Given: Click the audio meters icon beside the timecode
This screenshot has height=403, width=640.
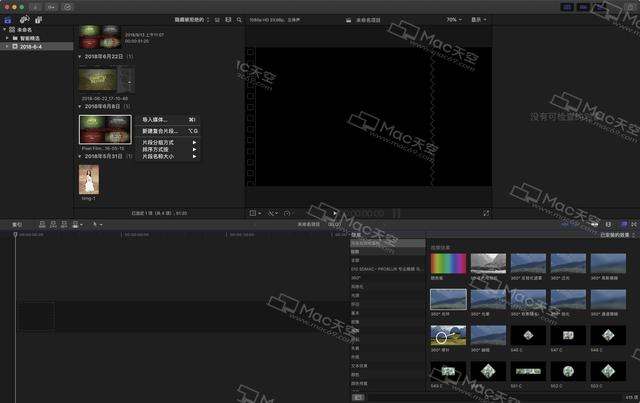Looking at the screenshot, I should tap(396, 213).
